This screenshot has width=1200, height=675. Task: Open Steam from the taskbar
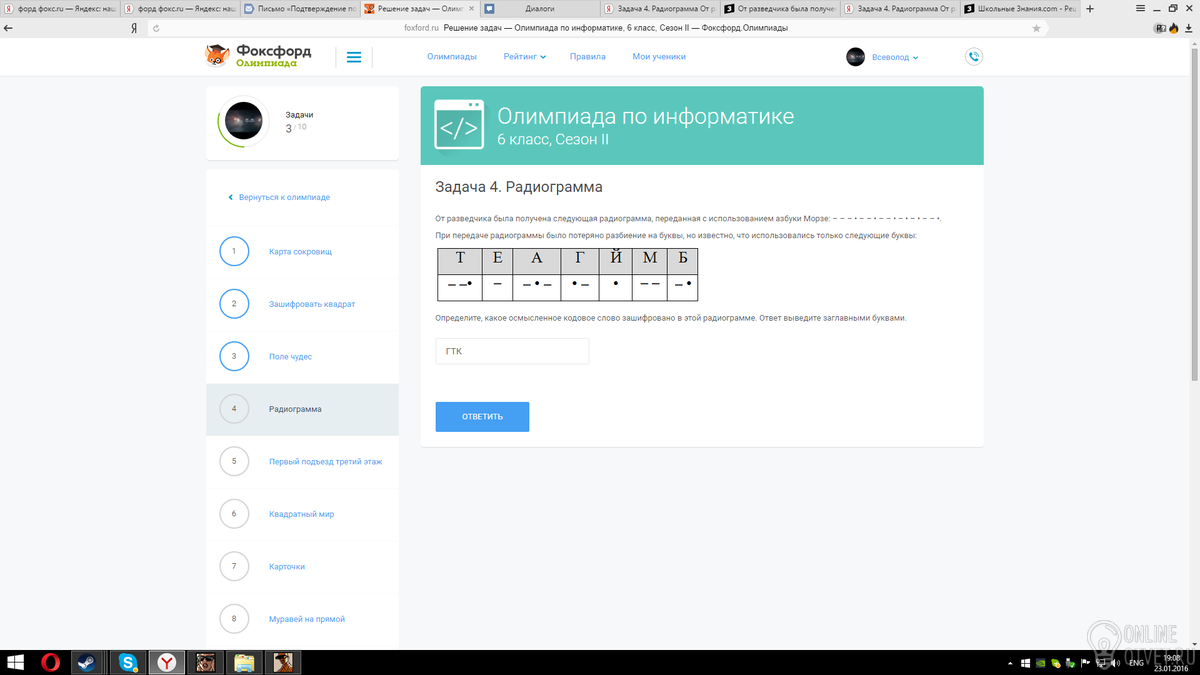88,662
